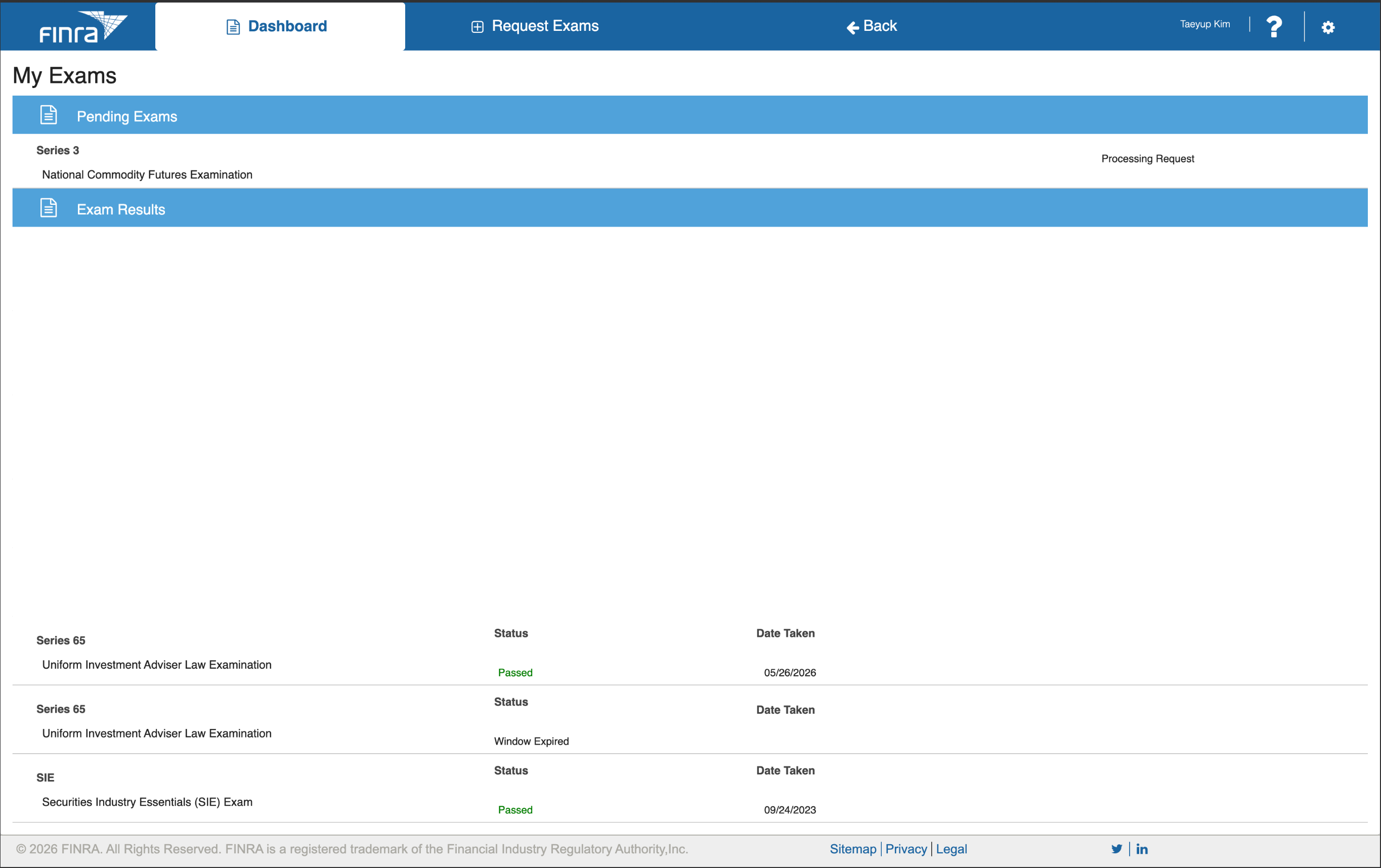This screenshot has width=1381, height=868.
Task: Open help with the question mark icon
Action: 1274,26
